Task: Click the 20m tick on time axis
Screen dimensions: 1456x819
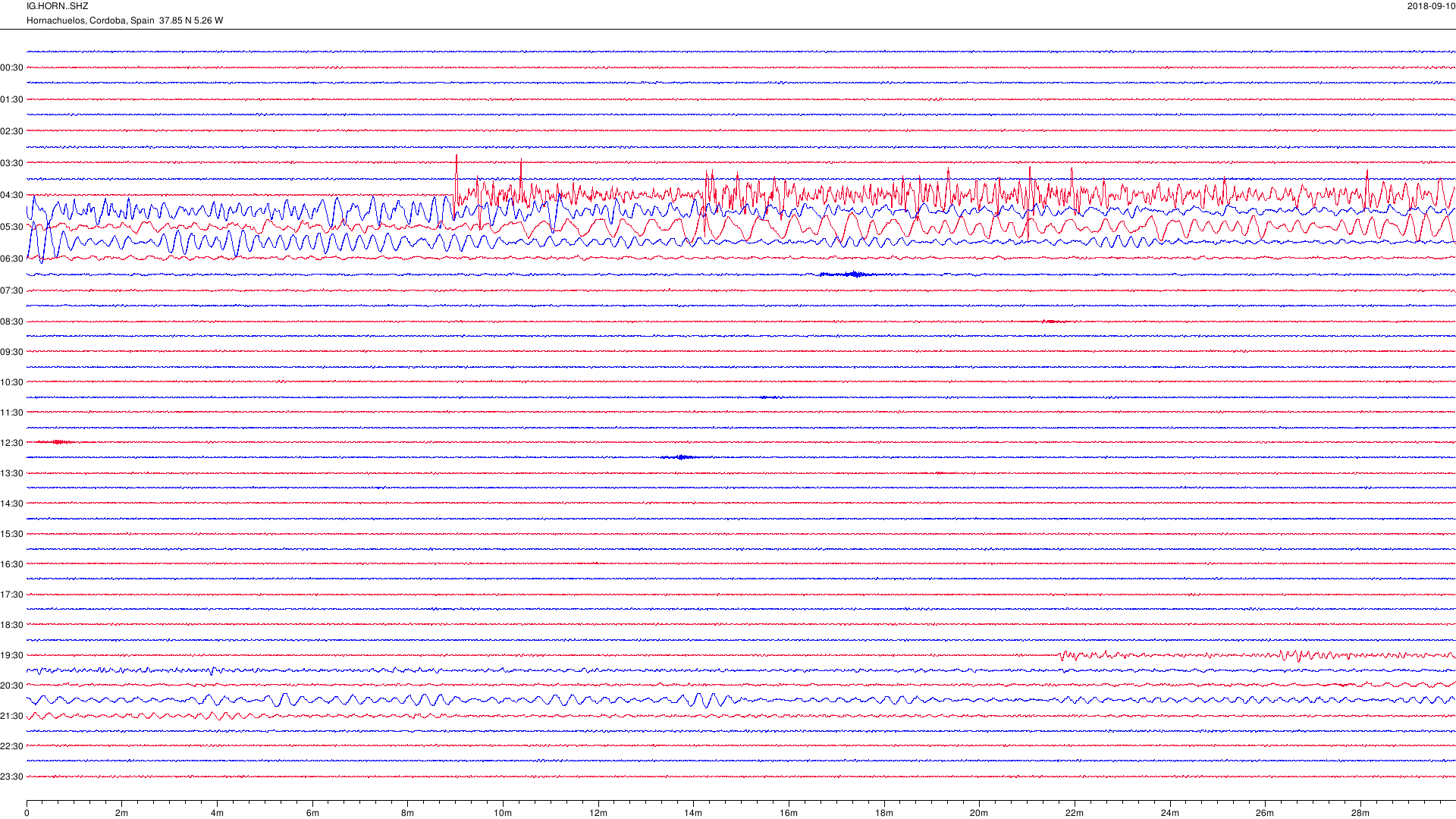Action: (x=979, y=813)
